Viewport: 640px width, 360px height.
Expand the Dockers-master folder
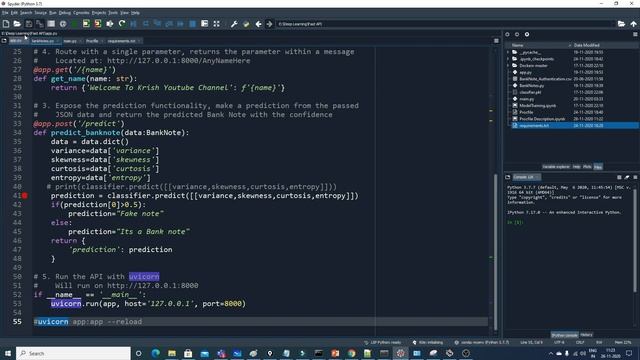(509, 65)
